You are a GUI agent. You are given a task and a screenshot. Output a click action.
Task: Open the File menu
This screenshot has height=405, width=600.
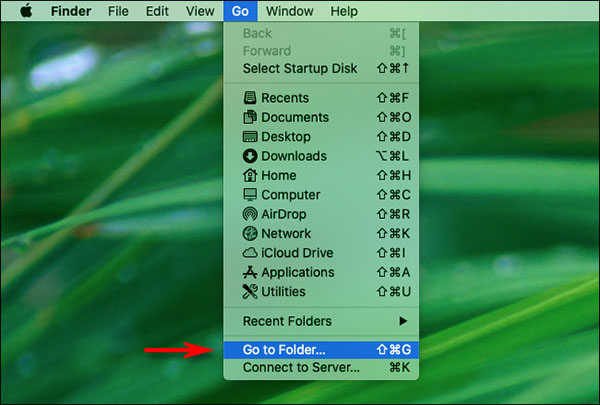(x=118, y=11)
